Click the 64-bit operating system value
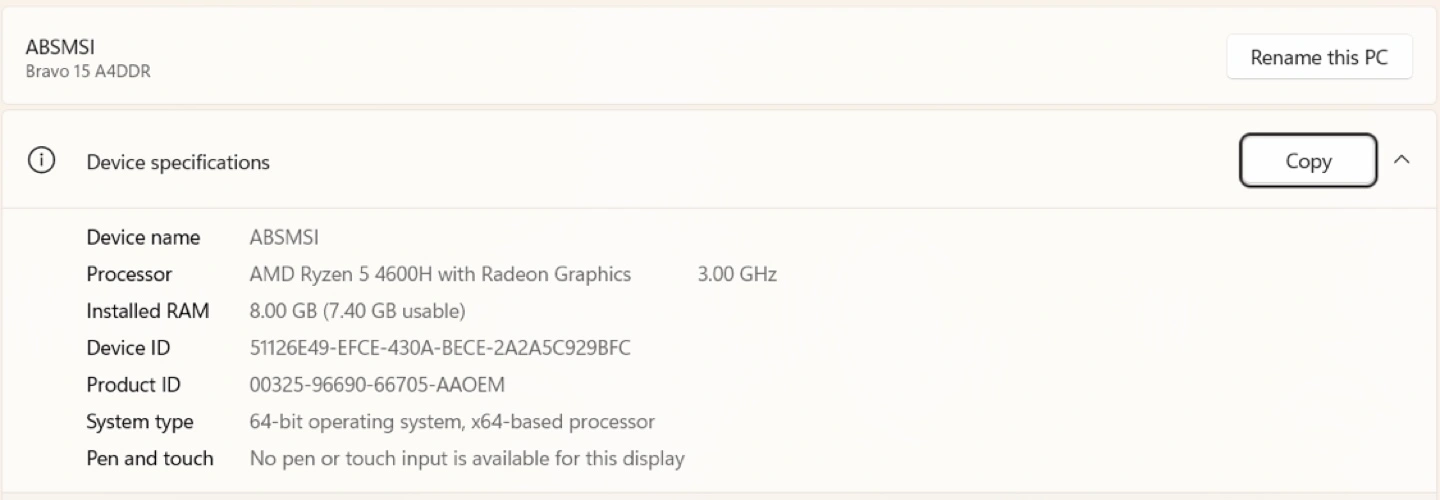The height and width of the screenshot is (500, 1440). point(452,422)
